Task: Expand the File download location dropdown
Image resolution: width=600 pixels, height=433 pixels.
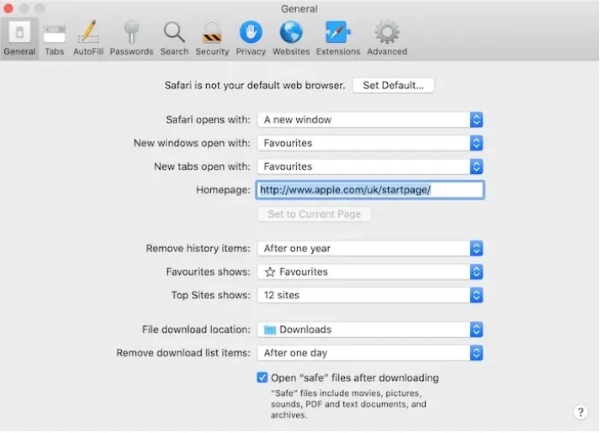Action: [x=370, y=329]
